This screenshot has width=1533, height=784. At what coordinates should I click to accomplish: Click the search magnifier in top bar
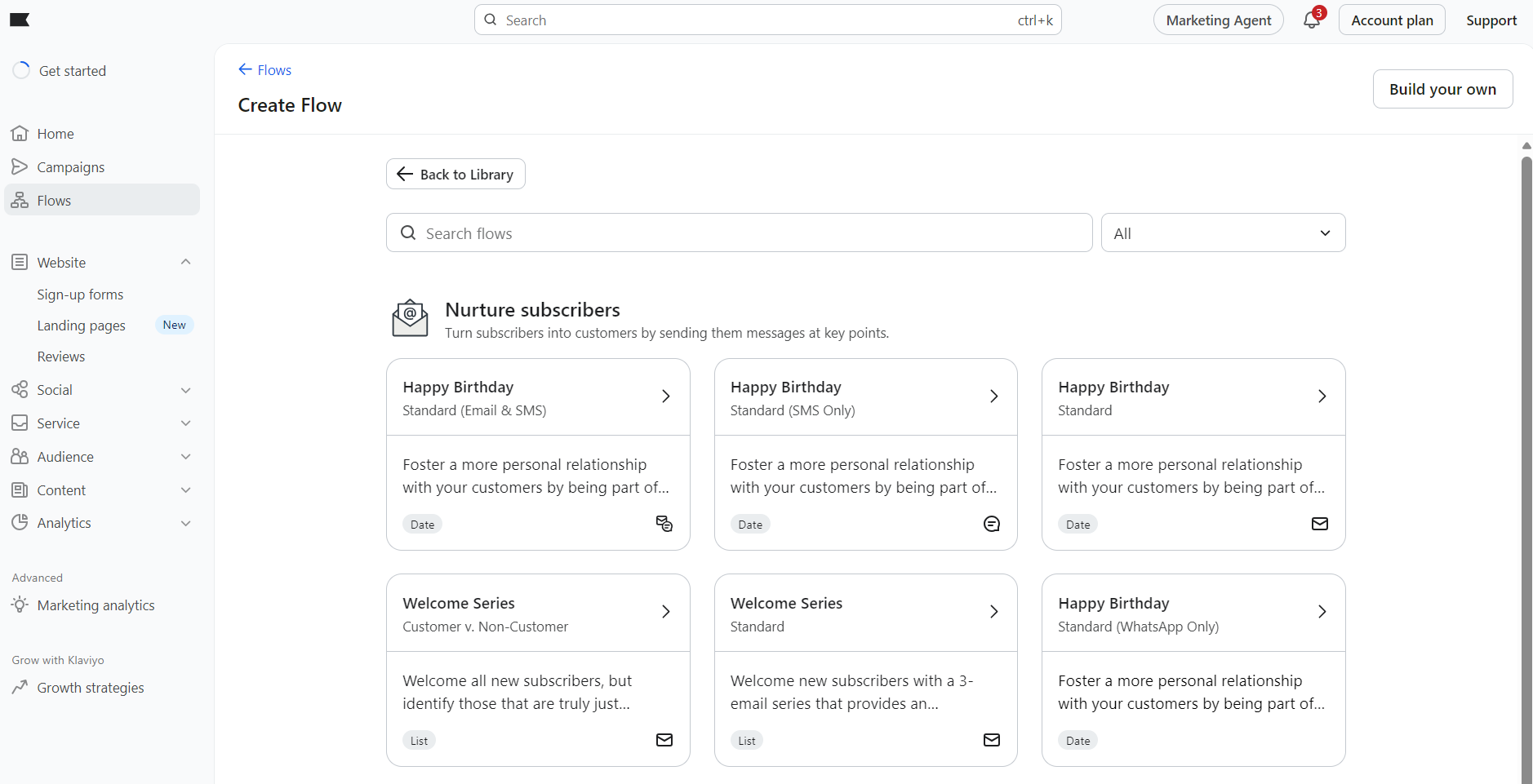coord(491,20)
